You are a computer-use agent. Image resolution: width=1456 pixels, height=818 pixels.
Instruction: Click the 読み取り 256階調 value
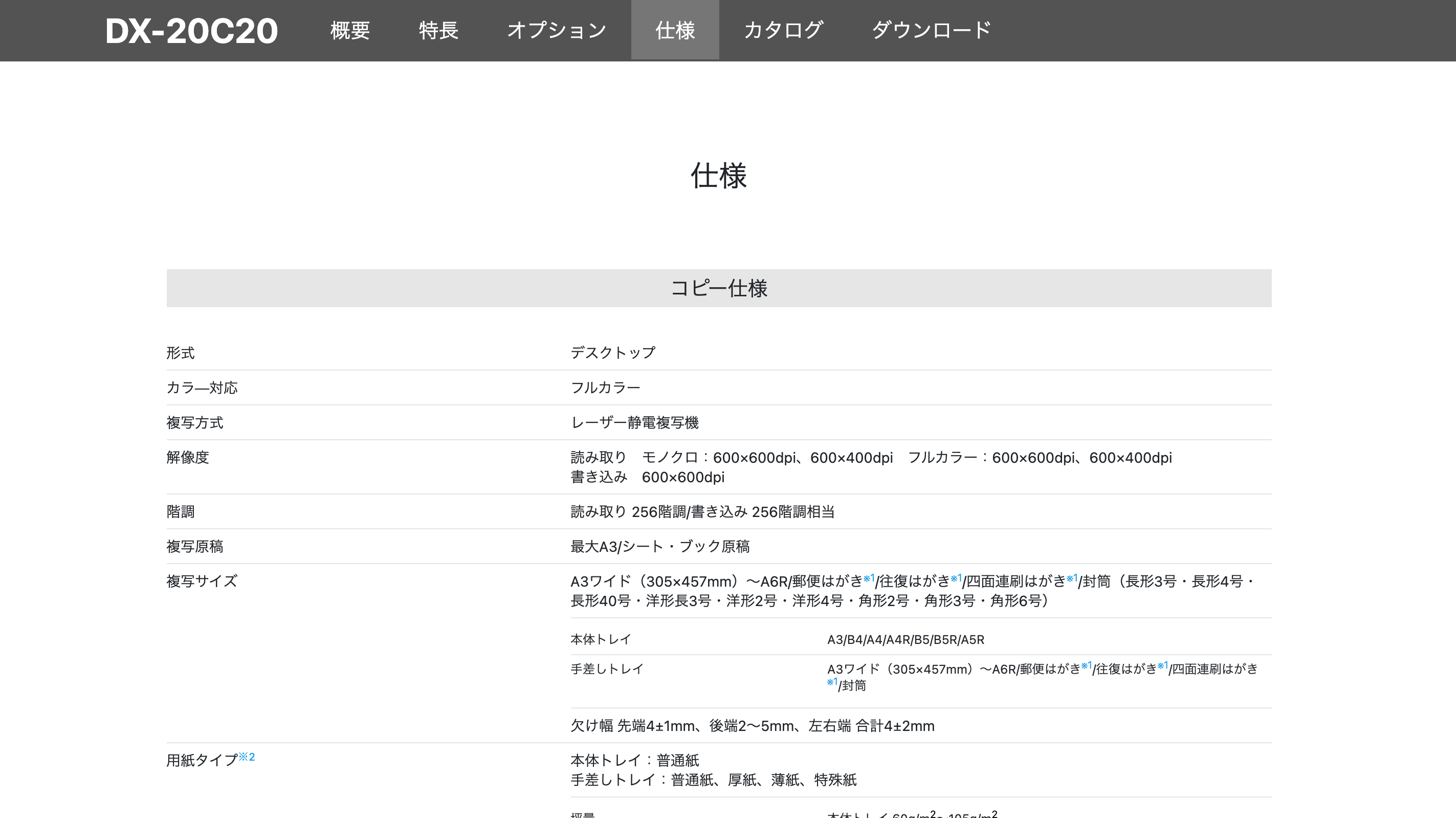[702, 511]
